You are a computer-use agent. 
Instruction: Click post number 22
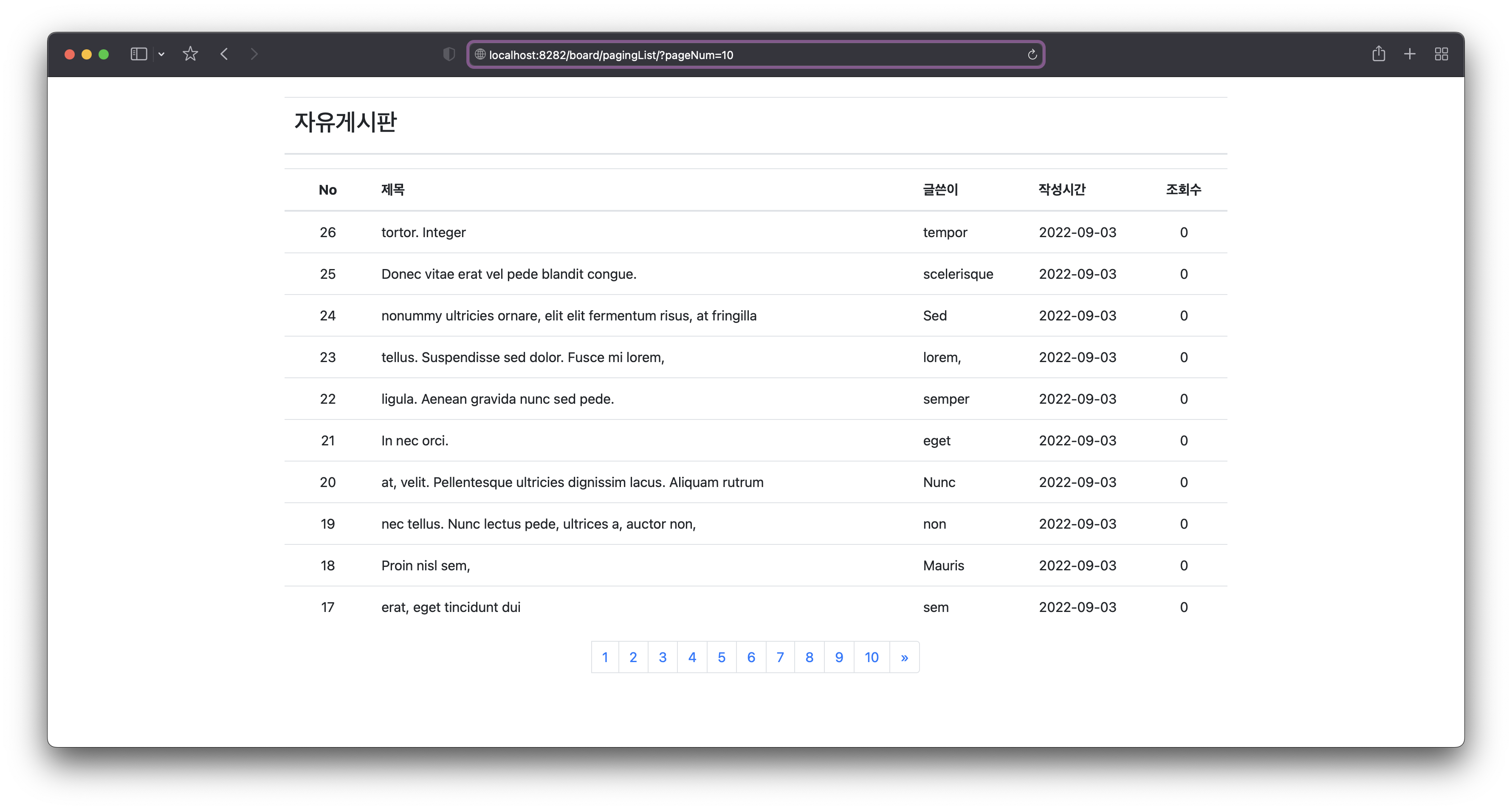pos(327,399)
